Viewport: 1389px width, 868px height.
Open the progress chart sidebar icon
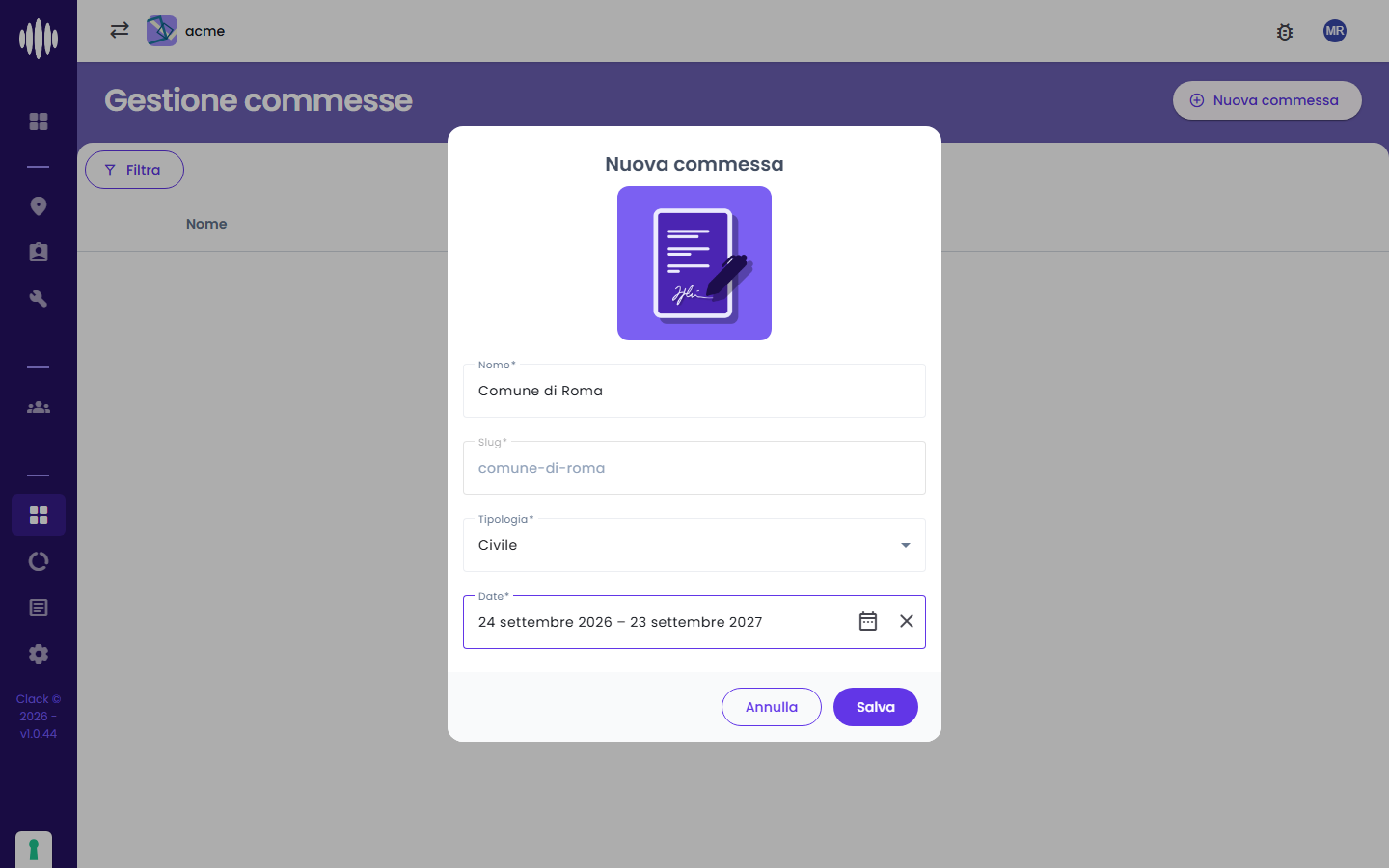pos(39,561)
